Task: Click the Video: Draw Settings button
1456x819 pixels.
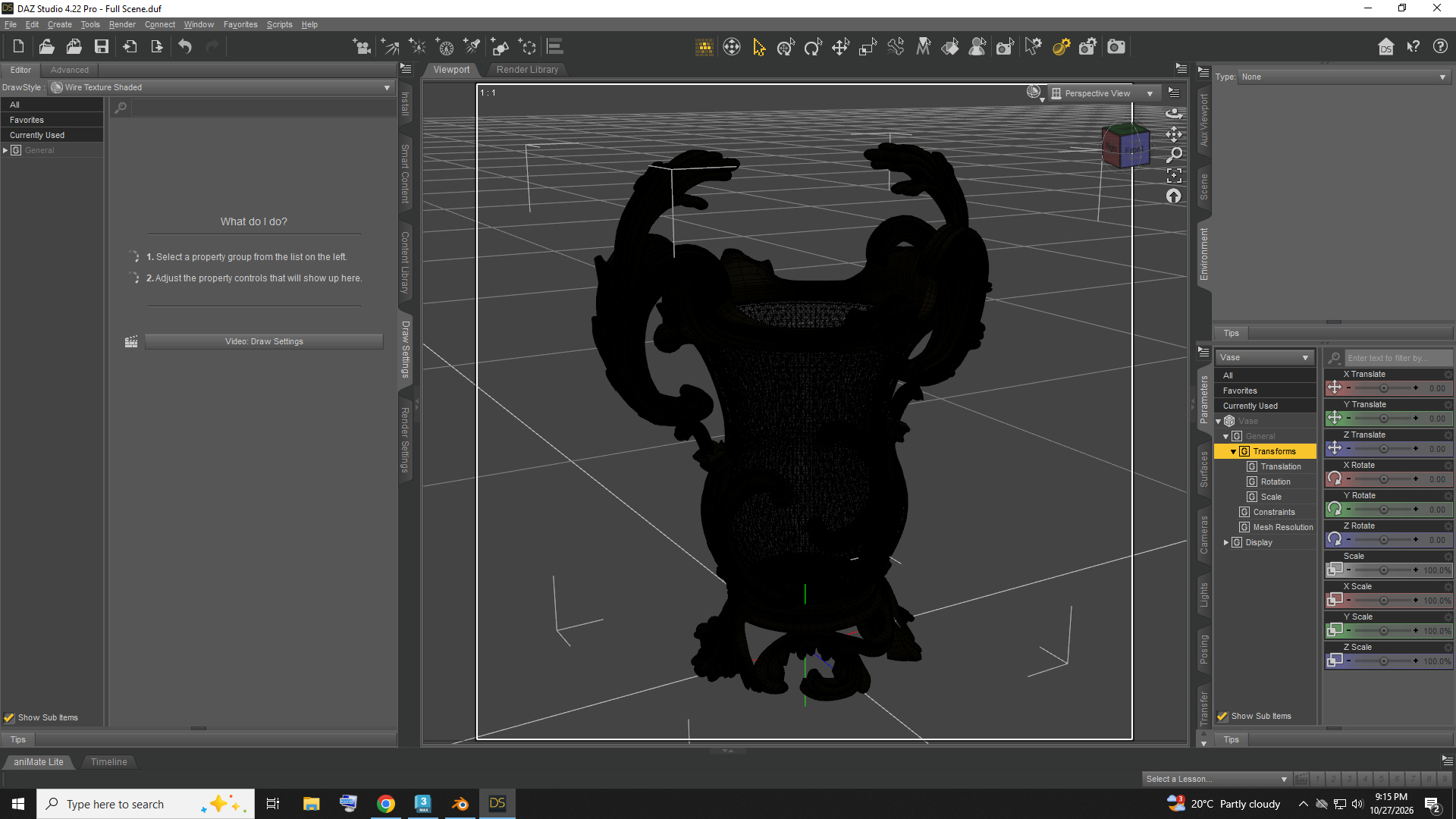Action: pyautogui.click(x=264, y=341)
